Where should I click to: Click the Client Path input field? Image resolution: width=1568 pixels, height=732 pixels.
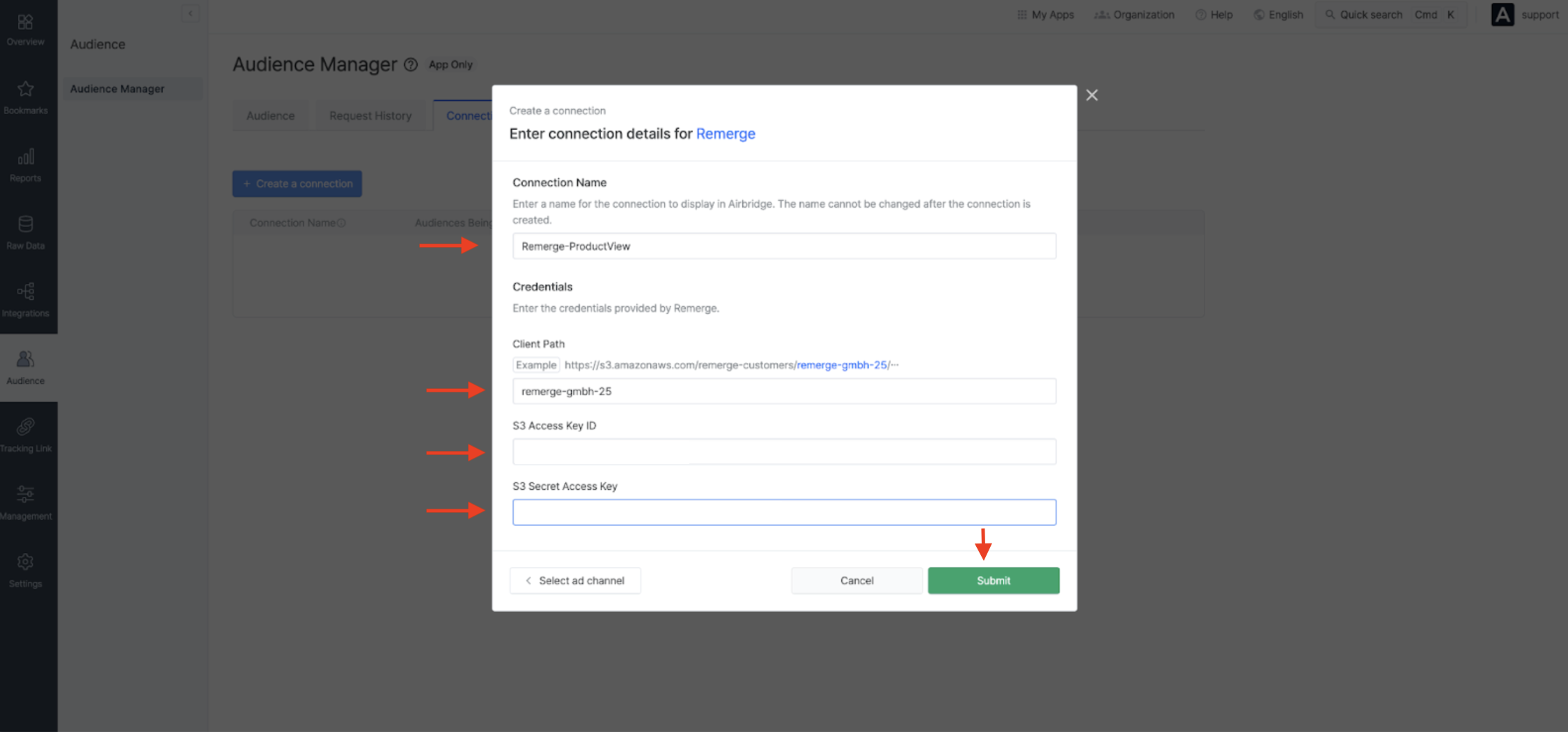pyautogui.click(x=784, y=391)
